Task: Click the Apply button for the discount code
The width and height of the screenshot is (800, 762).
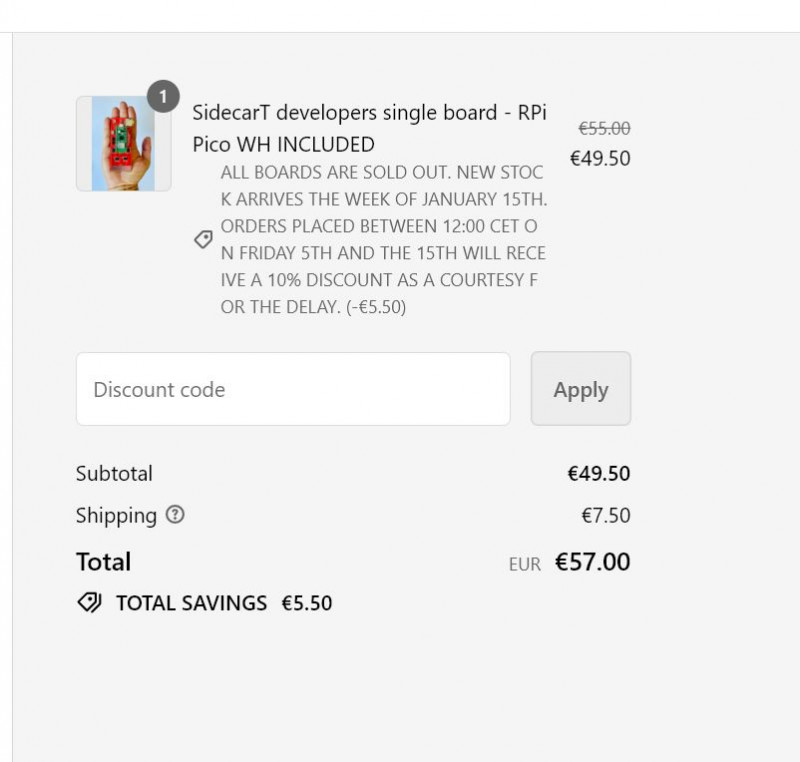Action: 580,389
